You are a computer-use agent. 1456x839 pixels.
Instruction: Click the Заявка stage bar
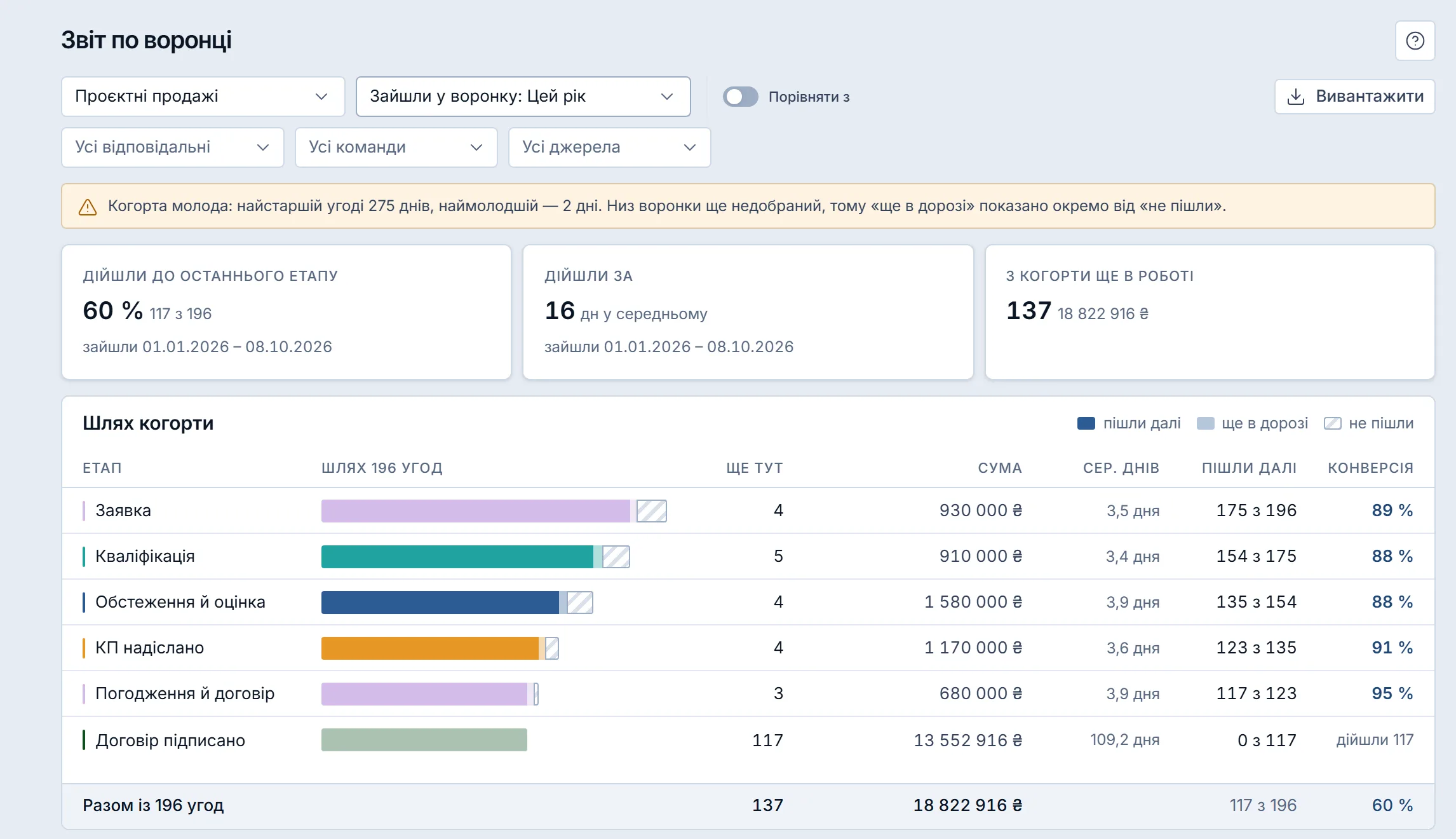click(x=494, y=511)
